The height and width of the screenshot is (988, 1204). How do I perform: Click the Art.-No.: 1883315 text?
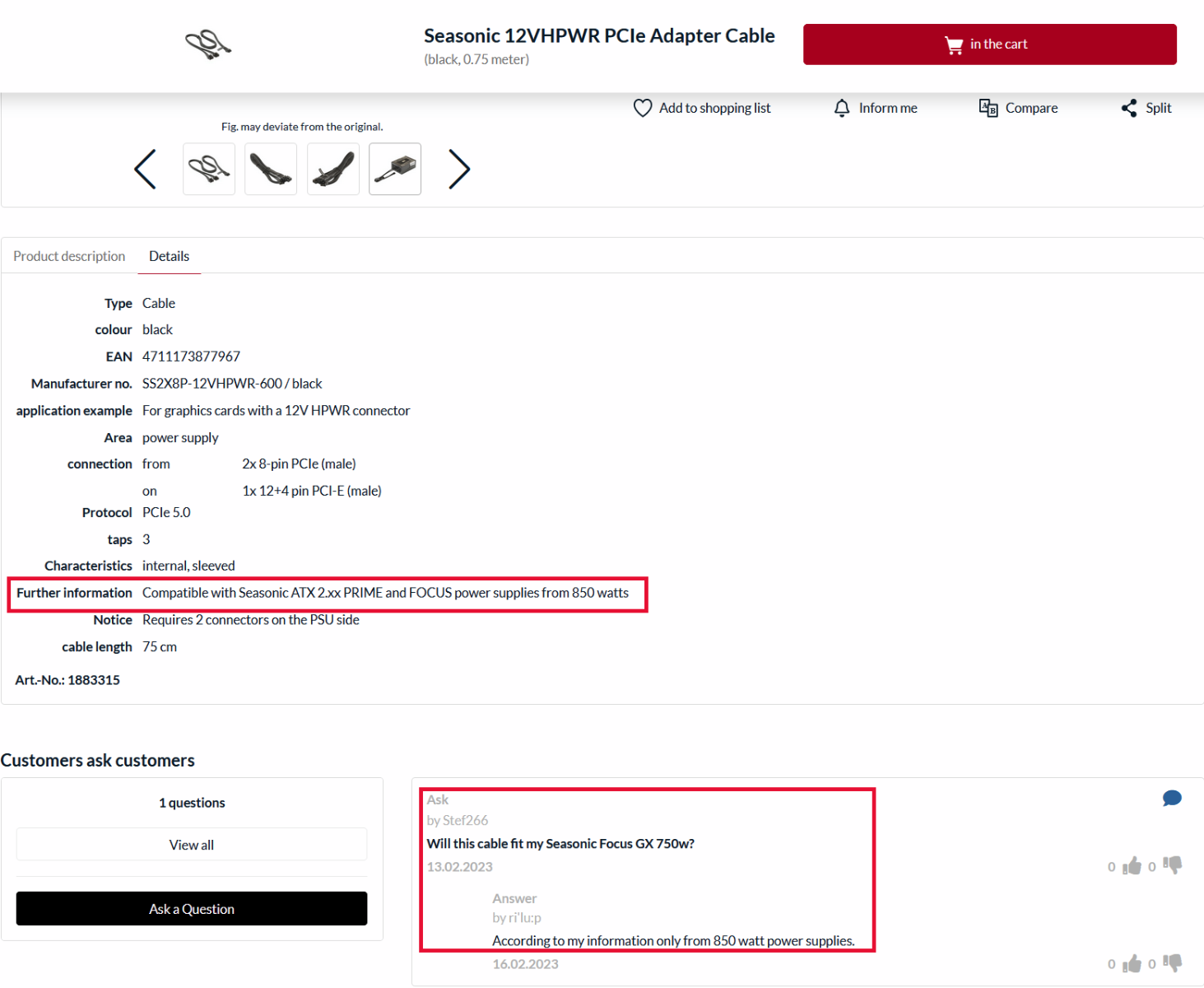tap(67, 680)
